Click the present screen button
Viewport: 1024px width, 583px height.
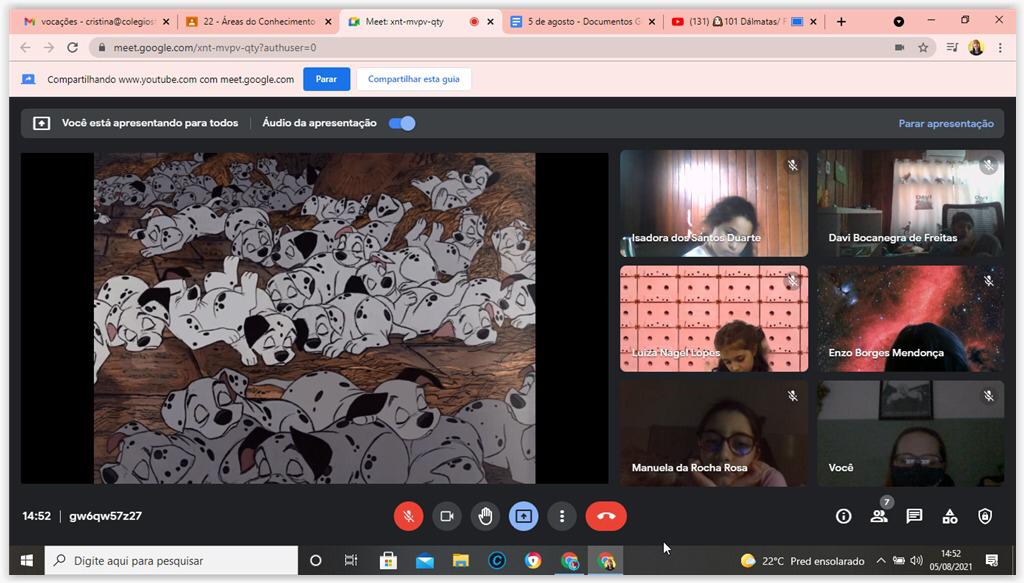coord(523,516)
